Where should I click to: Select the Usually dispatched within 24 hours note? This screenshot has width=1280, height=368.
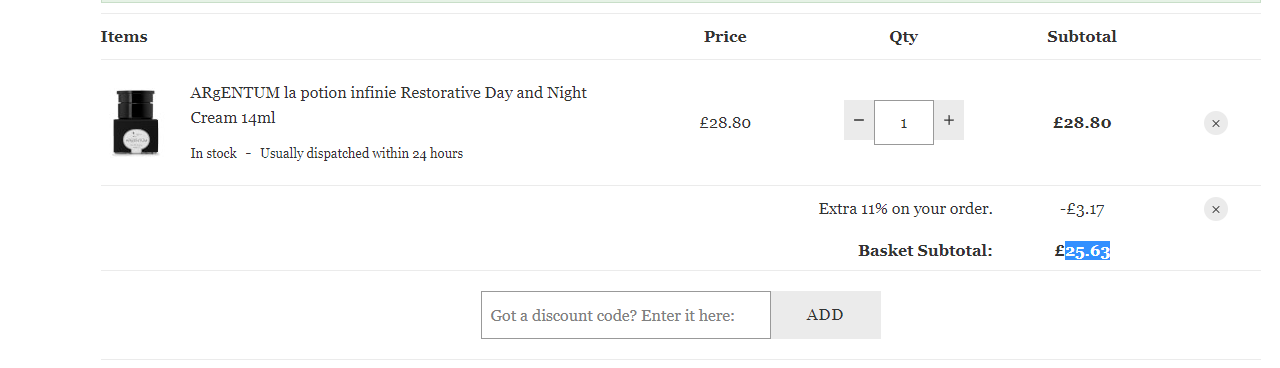pos(361,153)
